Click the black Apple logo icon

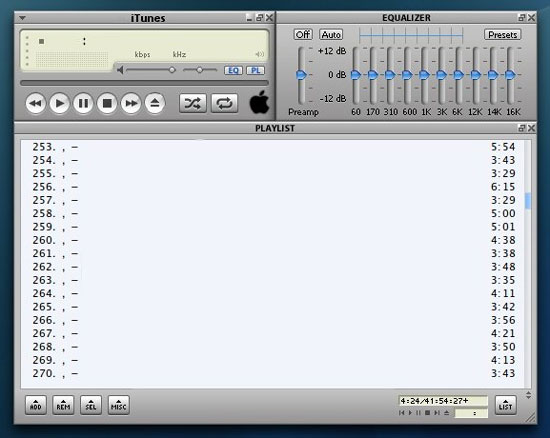pyautogui.click(x=260, y=102)
